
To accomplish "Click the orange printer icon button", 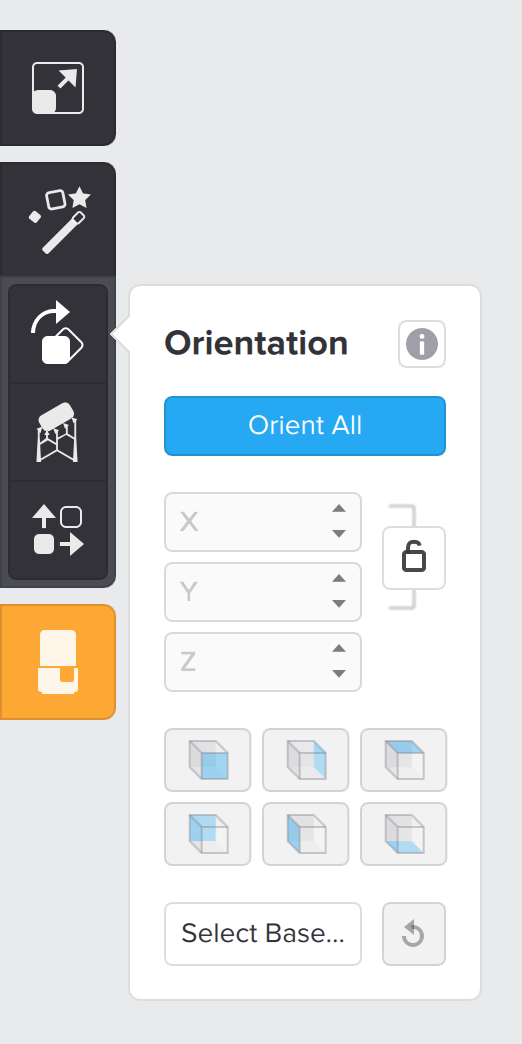I will [58, 662].
